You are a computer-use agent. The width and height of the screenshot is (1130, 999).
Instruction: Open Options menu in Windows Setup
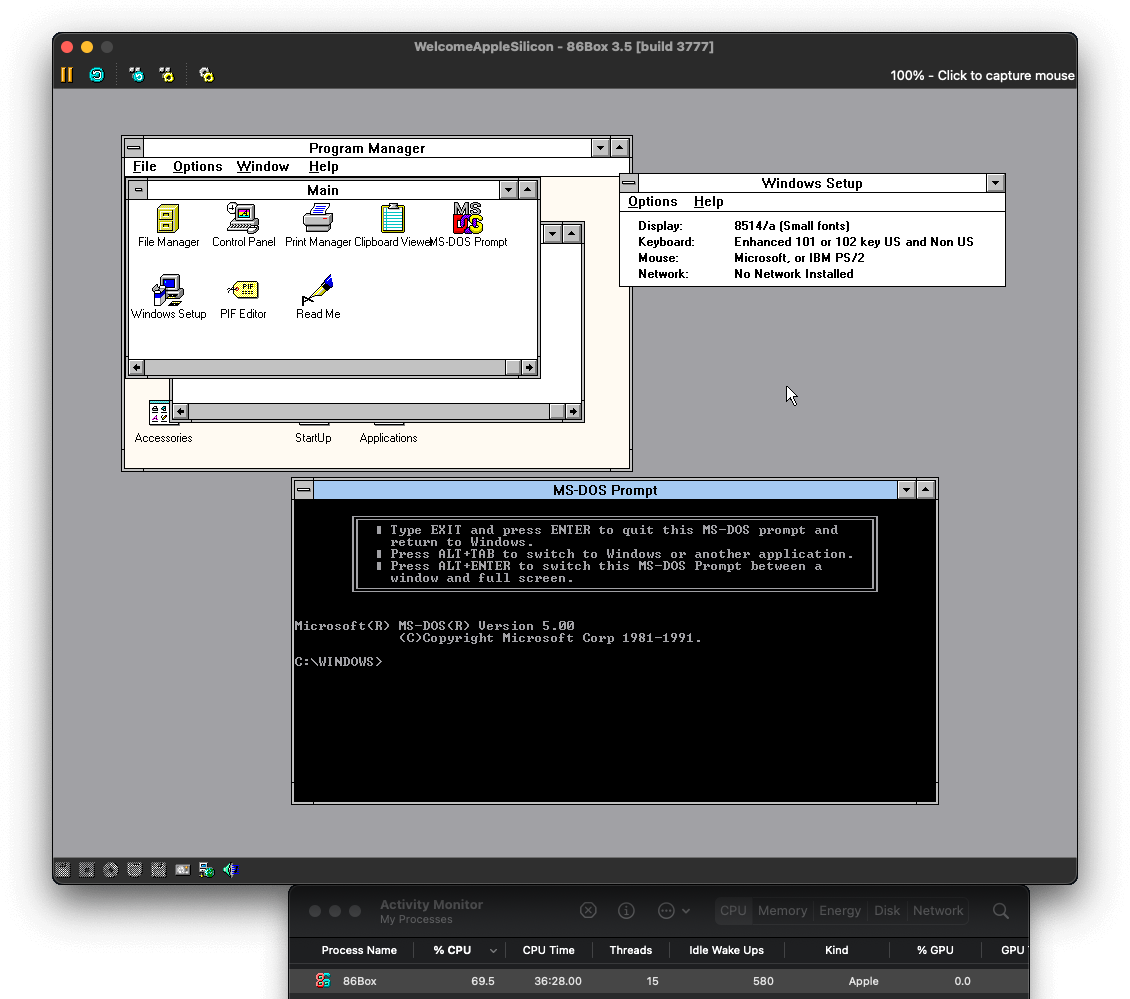tap(652, 202)
